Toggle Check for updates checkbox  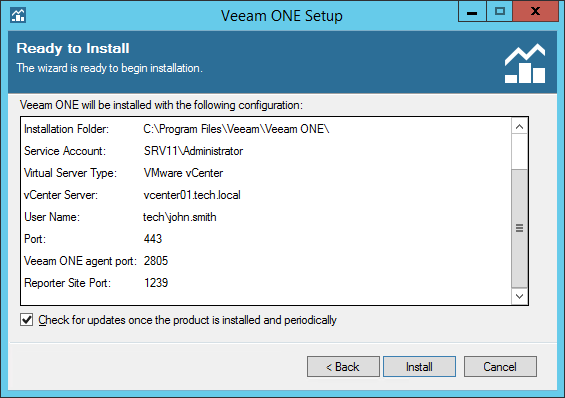click(26, 319)
